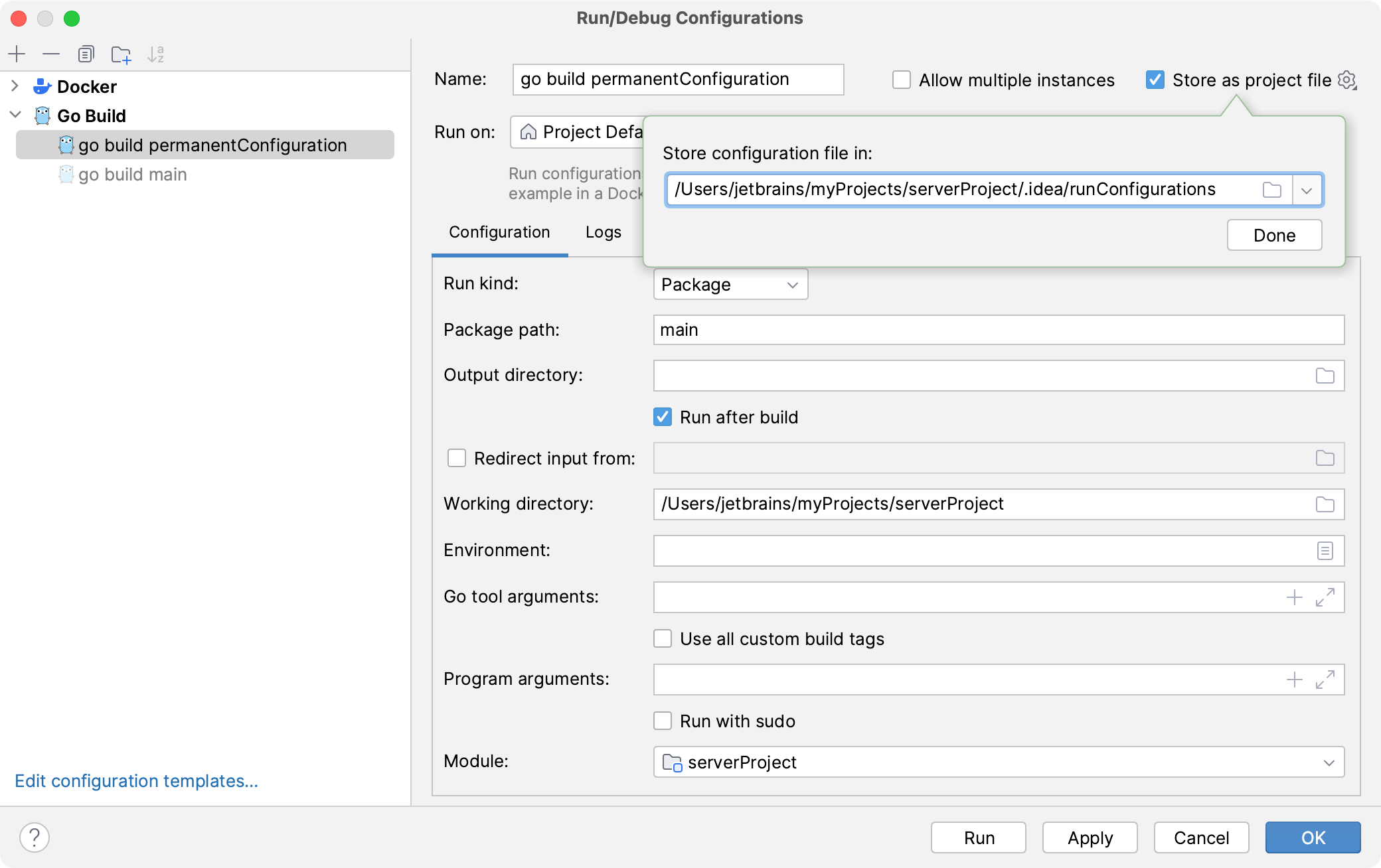Click the sort configurations alphabetically icon

[x=157, y=53]
